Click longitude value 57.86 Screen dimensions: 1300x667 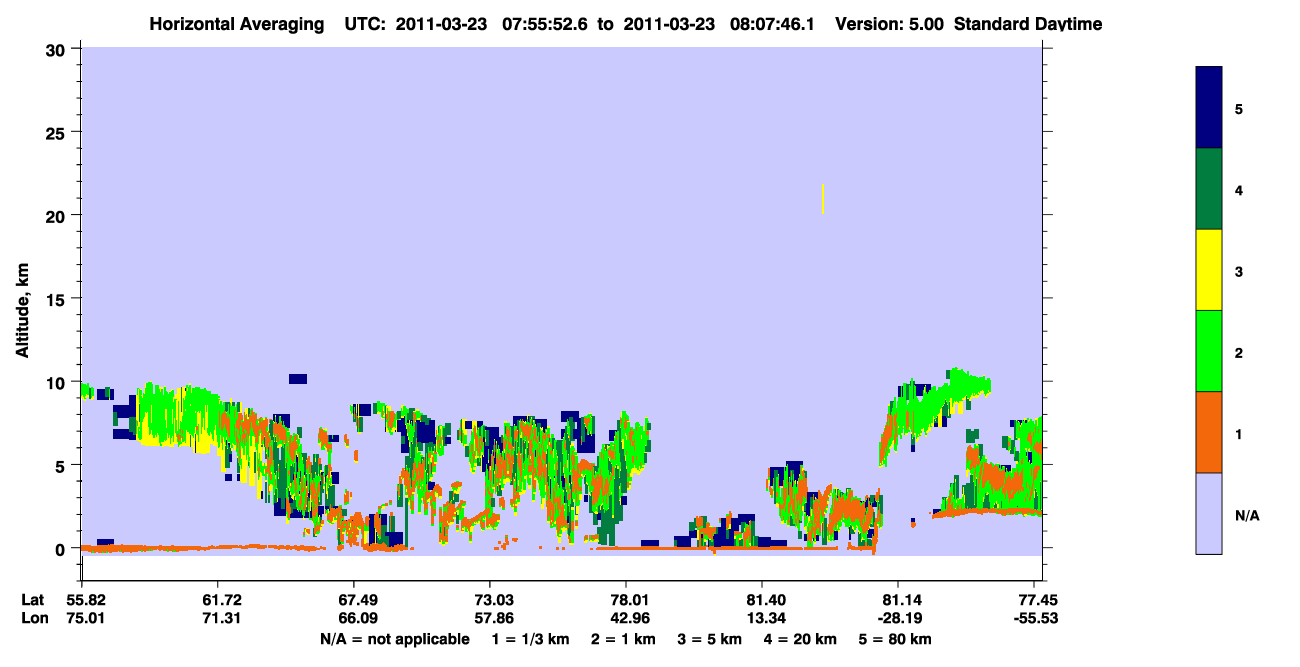pyautogui.click(x=490, y=618)
